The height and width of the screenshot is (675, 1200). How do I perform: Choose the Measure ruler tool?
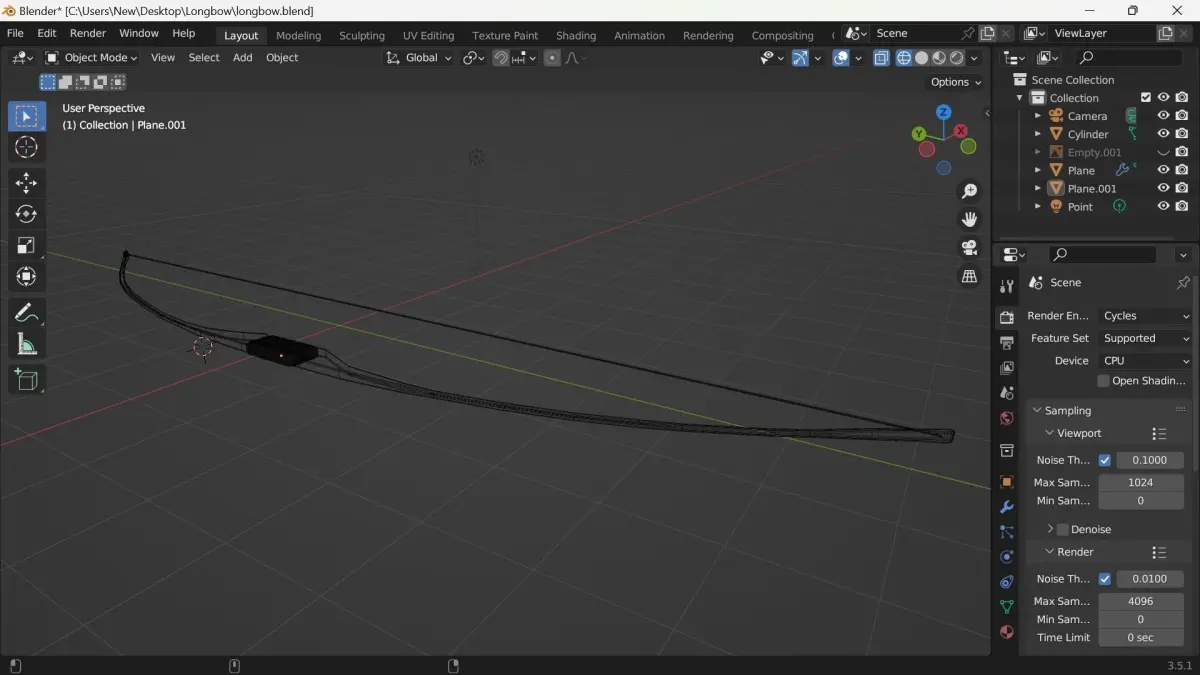point(27,345)
